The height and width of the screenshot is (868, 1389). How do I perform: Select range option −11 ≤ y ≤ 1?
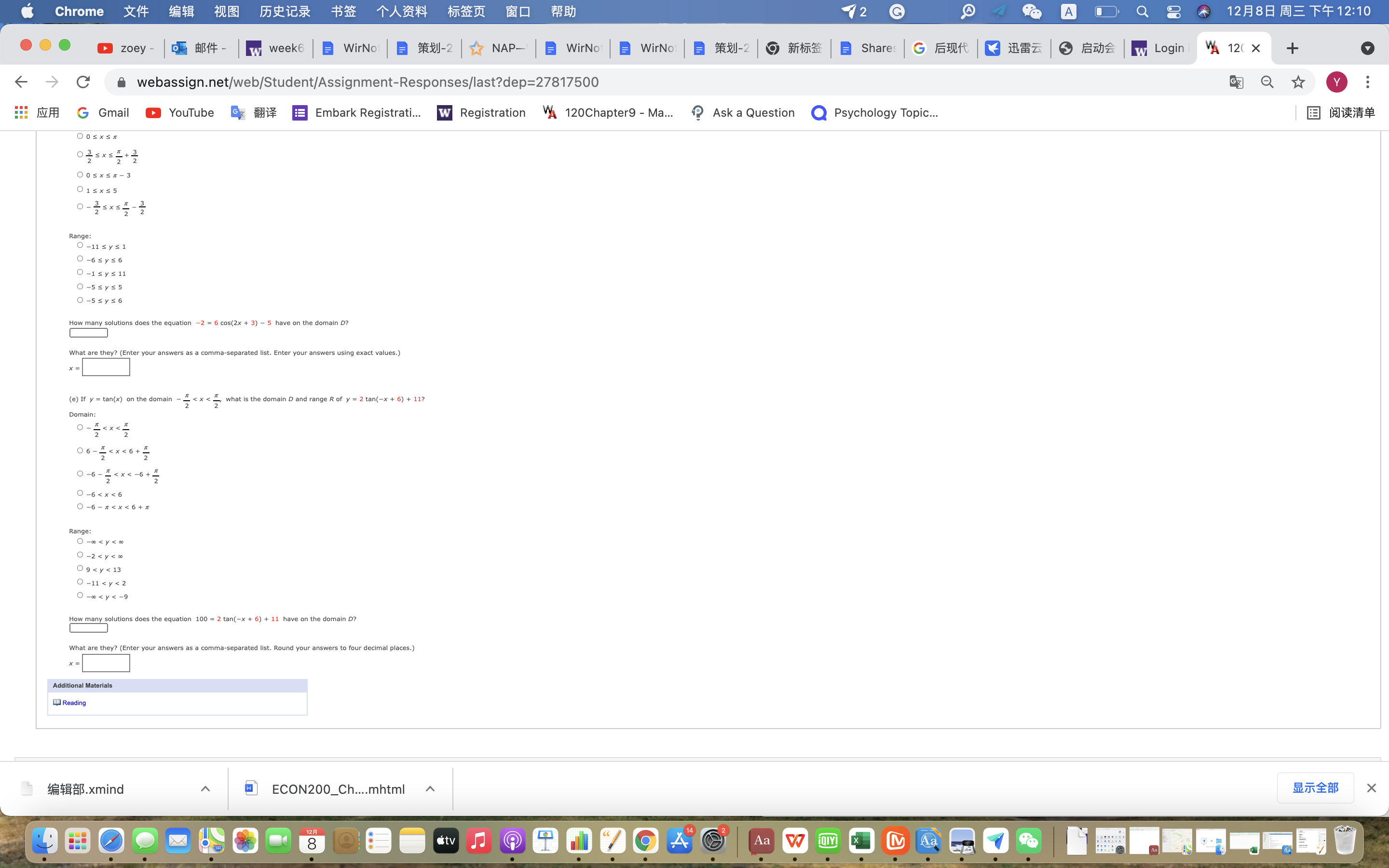point(80,245)
